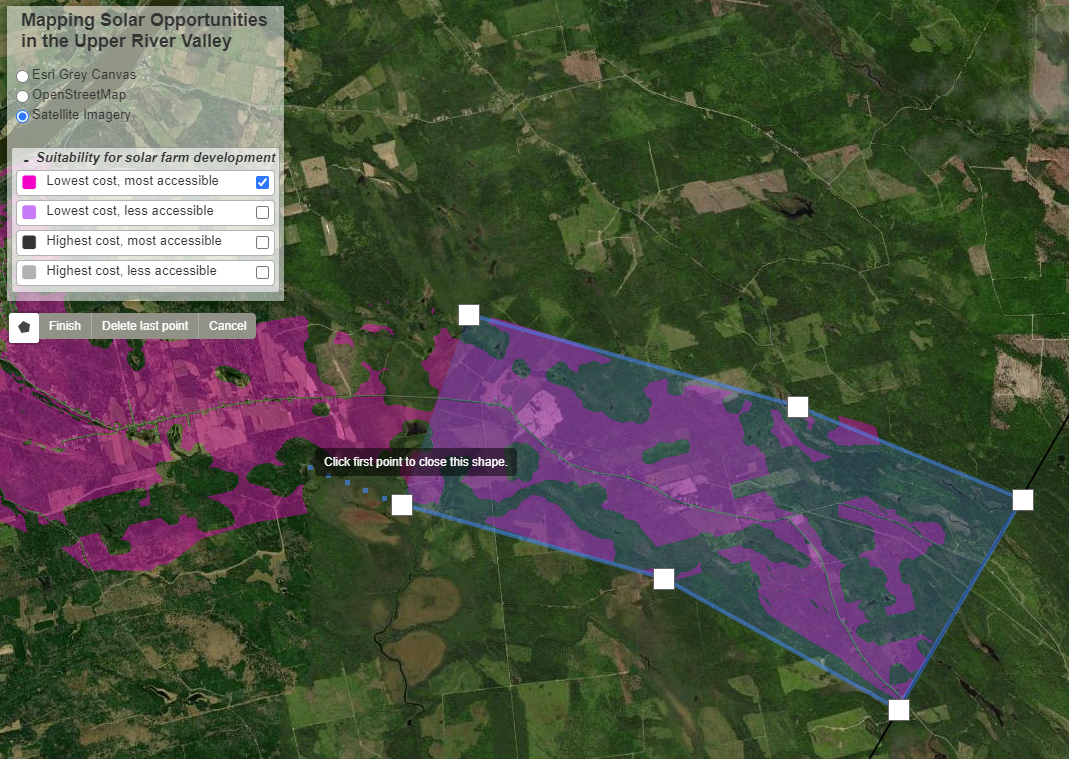Collapse Suitability for solar farm development legend
1069x759 pixels.
[x=26, y=158]
